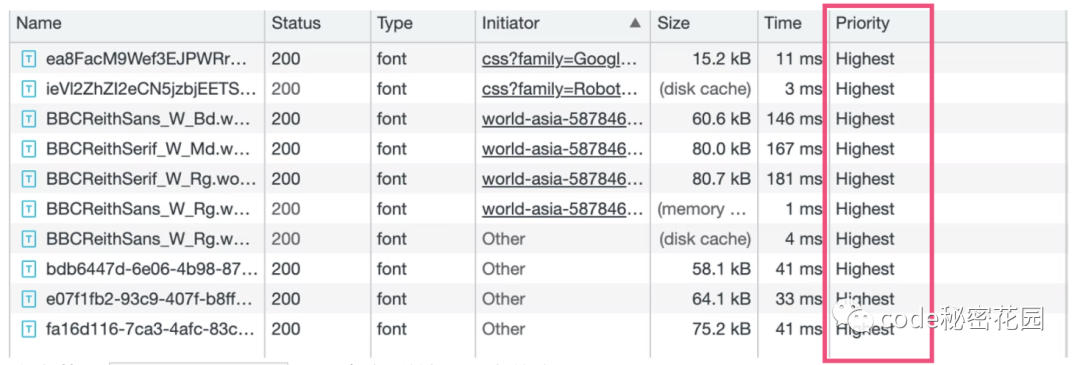Image resolution: width=1080 pixels, height=365 pixels.
Task: Sort by the Status column header
Action: point(296,23)
